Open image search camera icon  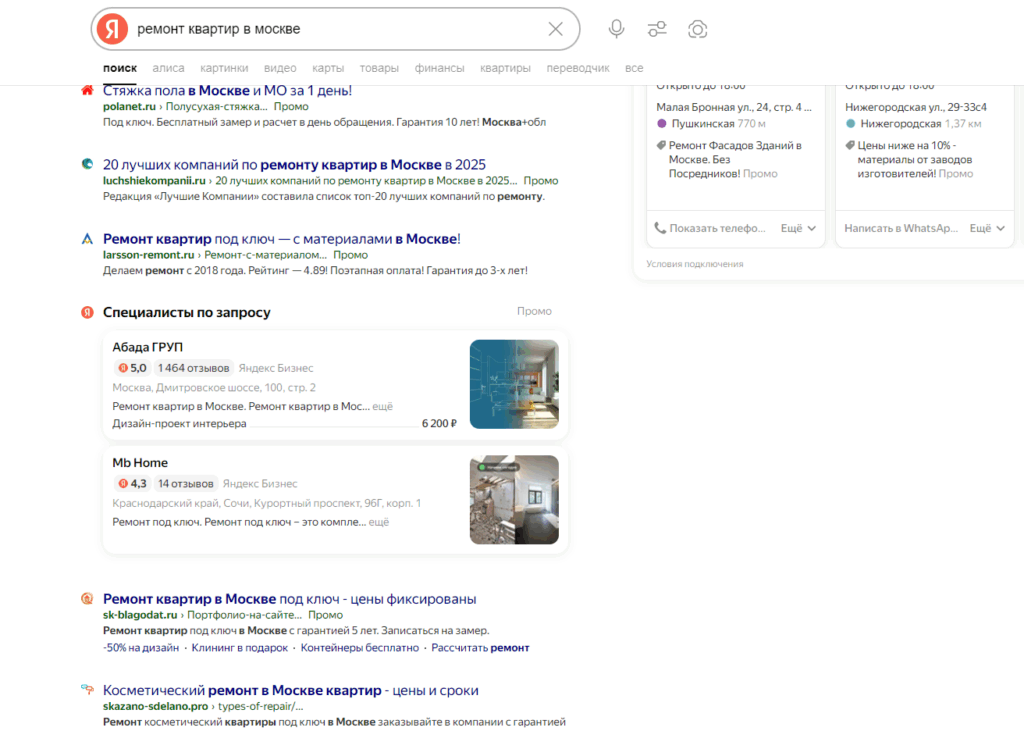tap(697, 29)
